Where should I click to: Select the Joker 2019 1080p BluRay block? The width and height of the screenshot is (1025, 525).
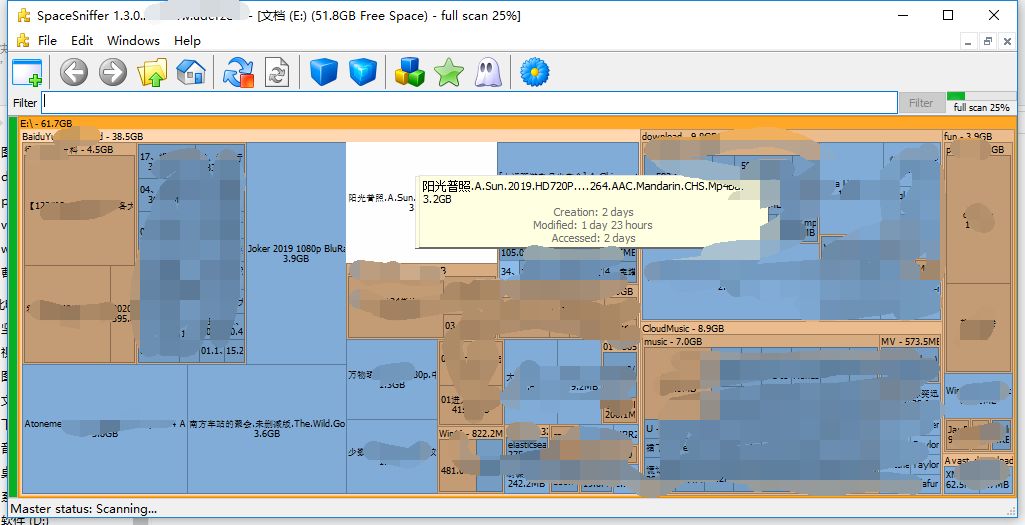point(296,253)
